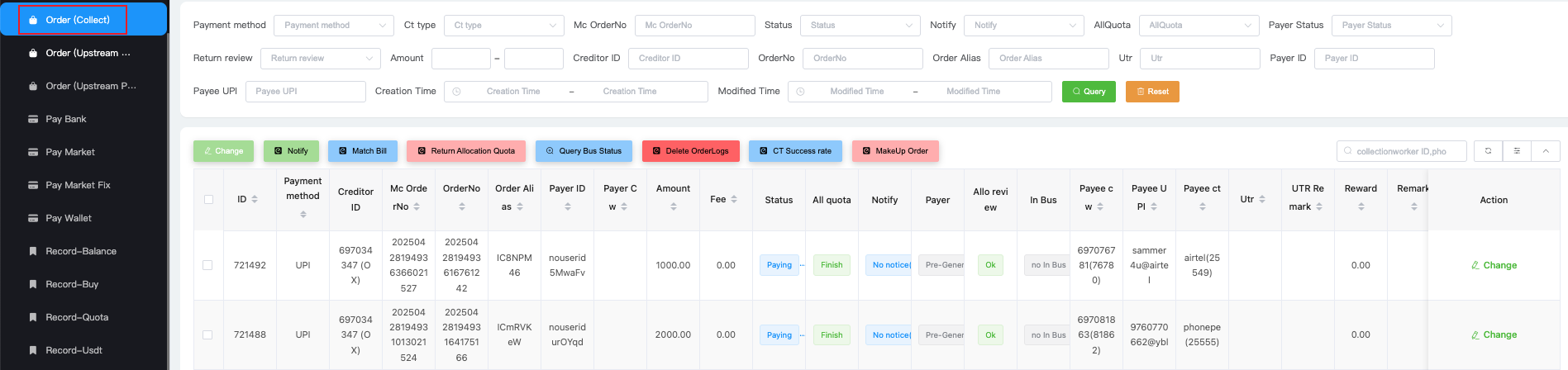
Task: Sort by the Fee column arrows
Action: [734, 199]
